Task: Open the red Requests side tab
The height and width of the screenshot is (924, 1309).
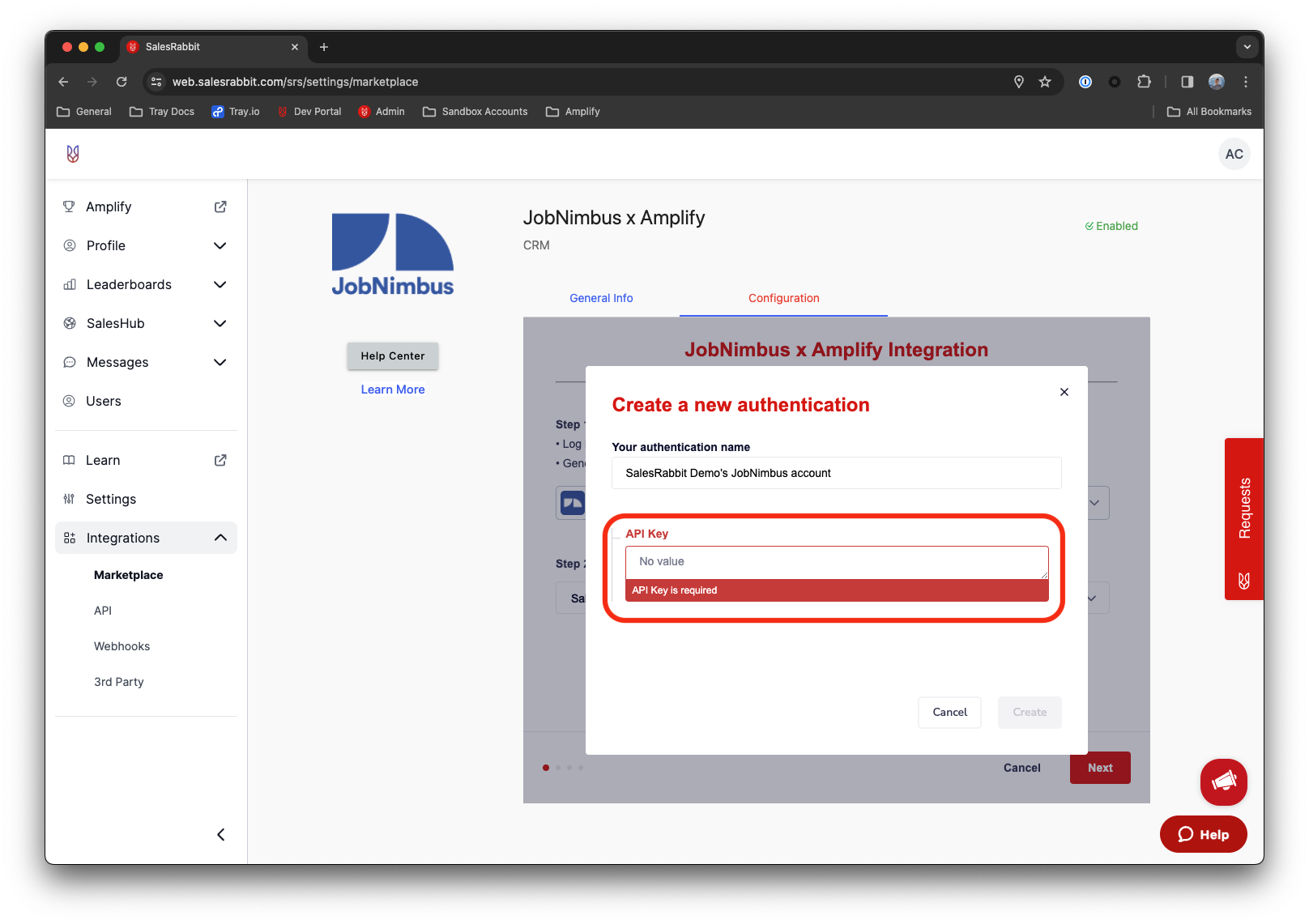Action: (1244, 519)
